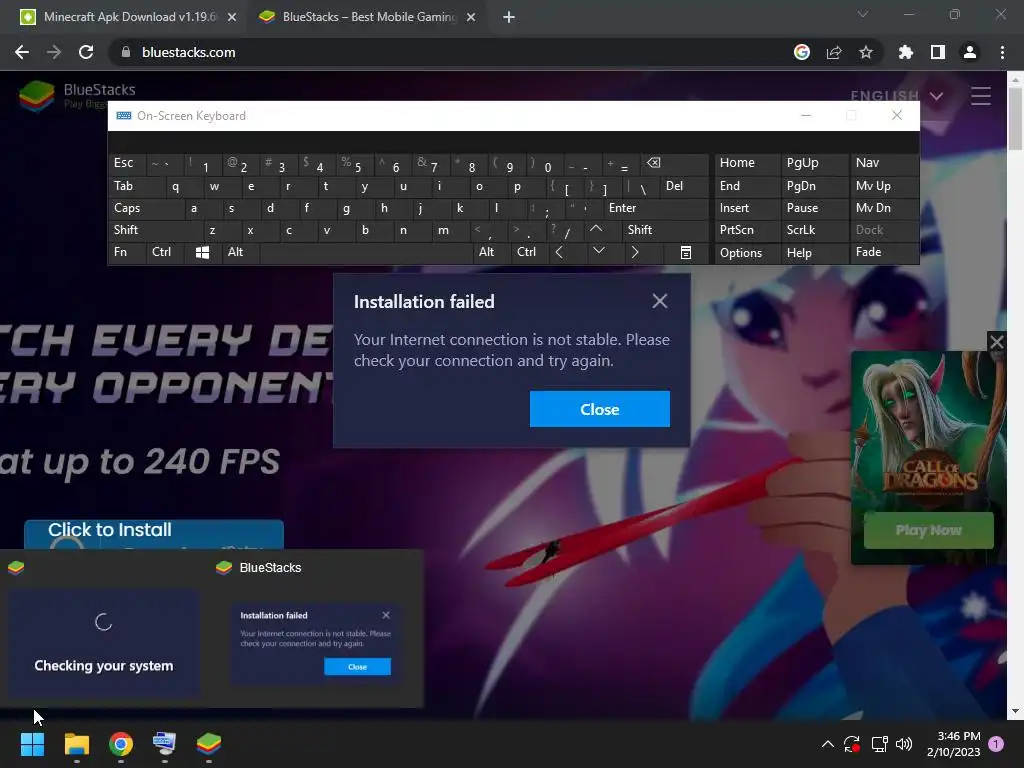Click the Tab key on keyboard
Screen dimensions: 1024x768
137,186
